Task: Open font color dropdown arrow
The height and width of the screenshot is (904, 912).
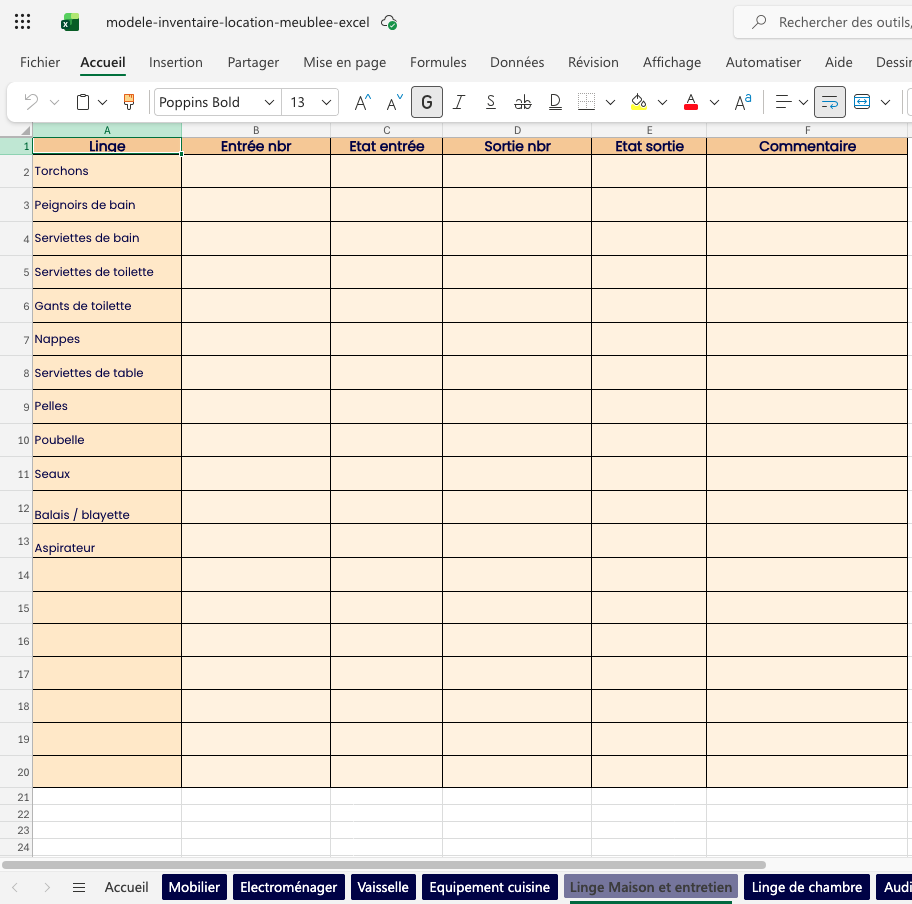Action: tap(714, 102)
